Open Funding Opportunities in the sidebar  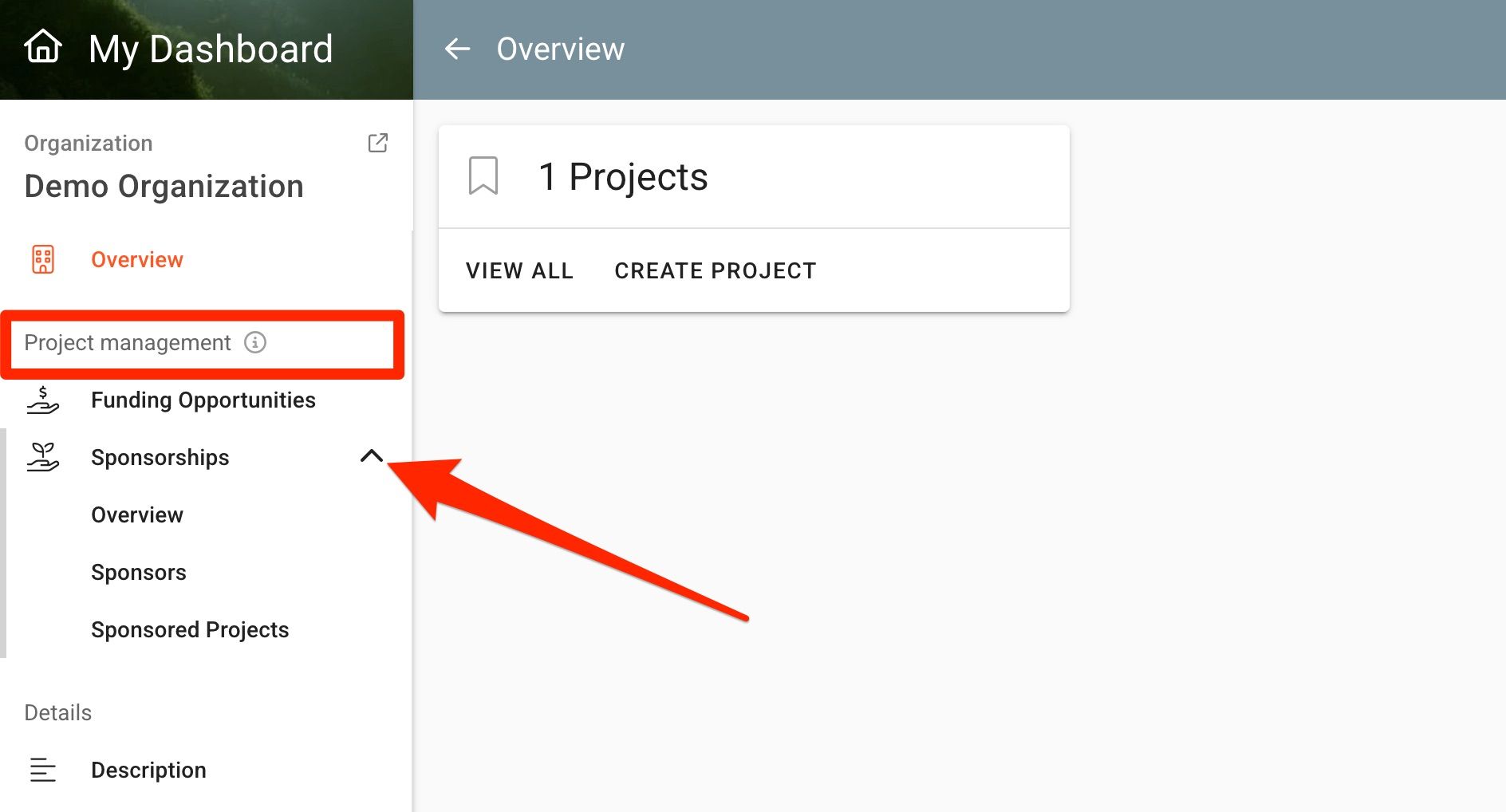tap(203, 400)
